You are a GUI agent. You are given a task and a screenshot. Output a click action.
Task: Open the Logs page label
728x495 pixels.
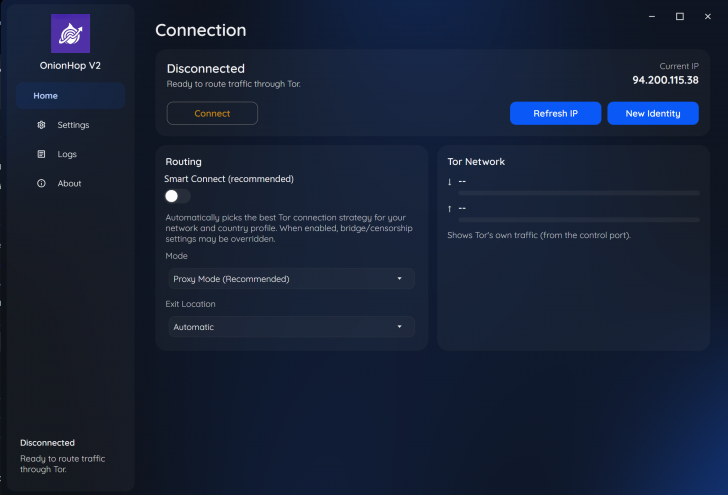click(x=67, y=154)
